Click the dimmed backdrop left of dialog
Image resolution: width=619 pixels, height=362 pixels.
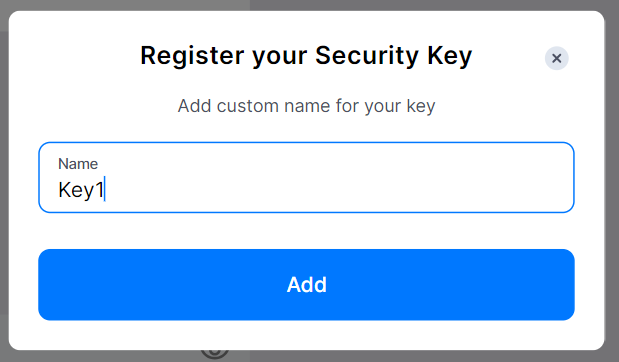[x=4, y=178]
